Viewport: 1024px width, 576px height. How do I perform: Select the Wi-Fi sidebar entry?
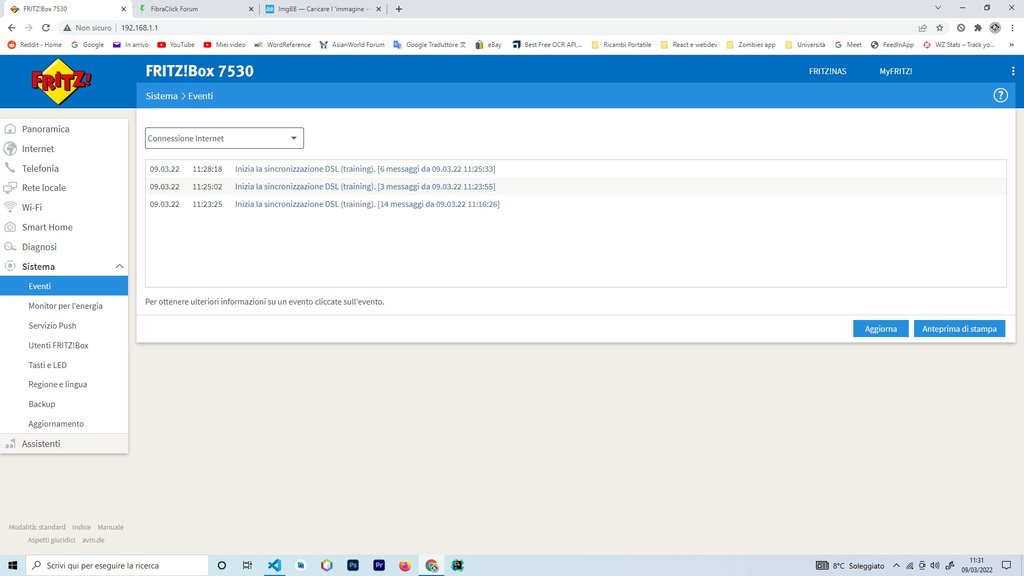32,207
